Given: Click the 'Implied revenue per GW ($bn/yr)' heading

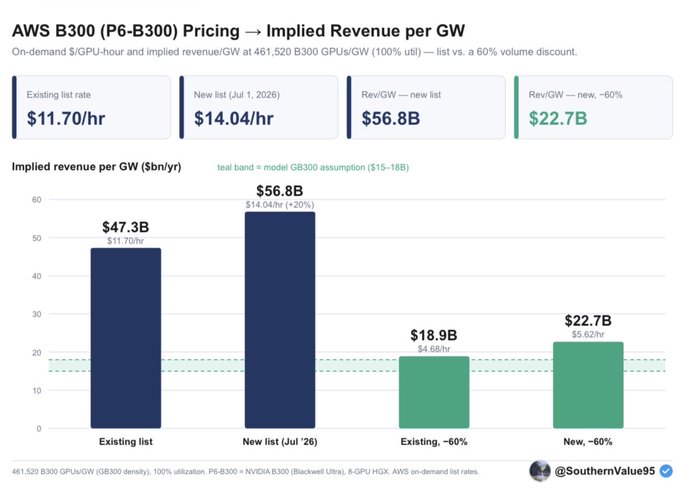Looking at the screenshot, I should click(x=97, y=167).
